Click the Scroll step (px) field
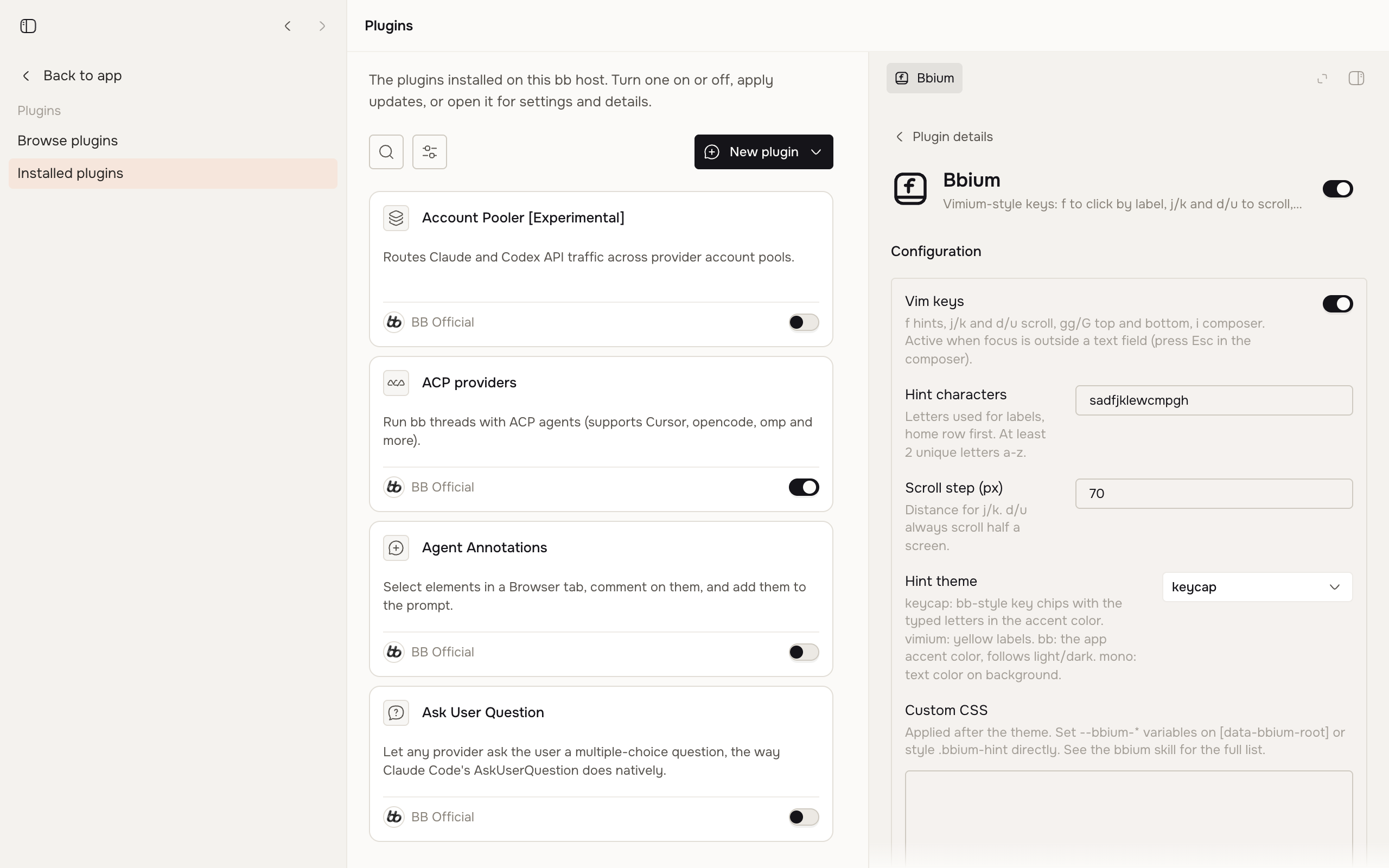1389x868 pixels. tap(1214, 494)
